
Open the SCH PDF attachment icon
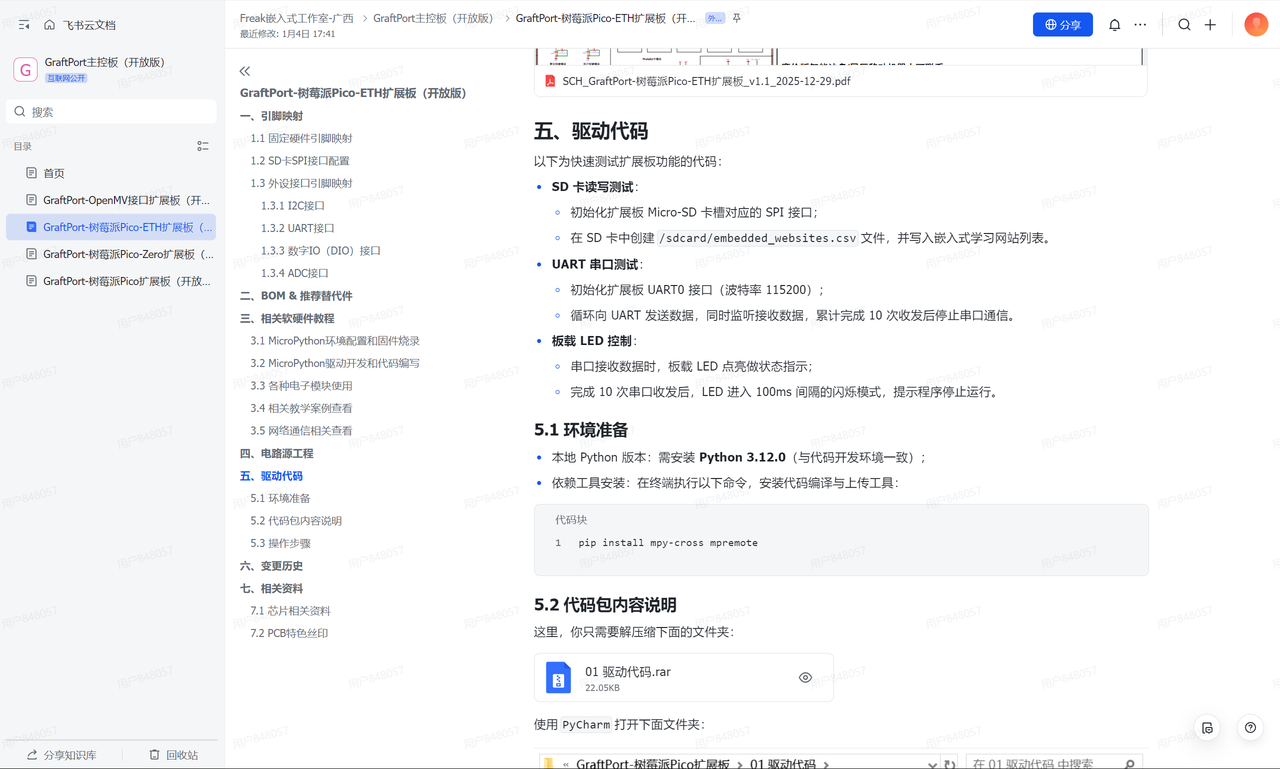[x=550, y=81]
